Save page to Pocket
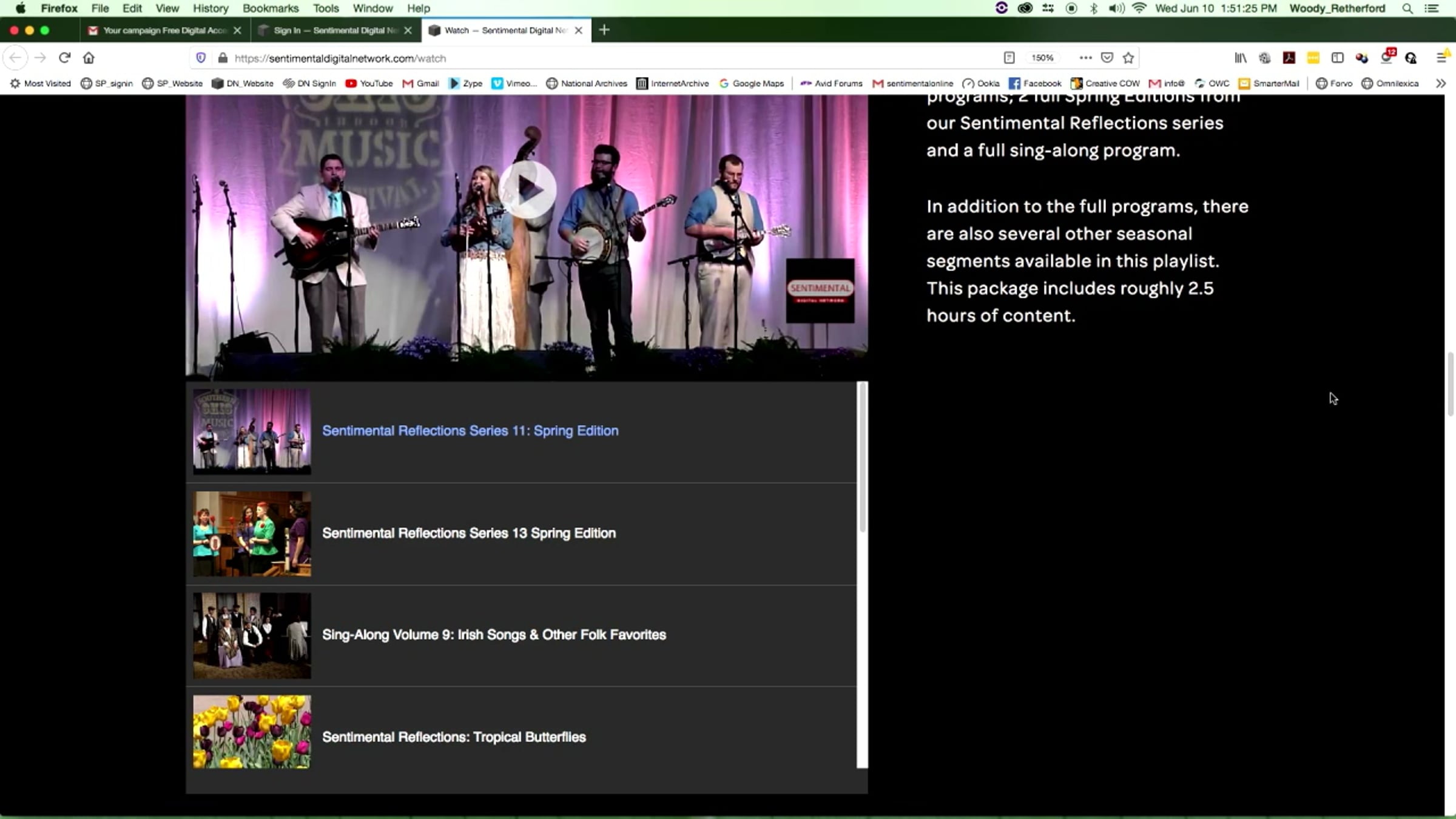Image resolution: width=1456 pixels, height=819 pixels. [1107, 58]
